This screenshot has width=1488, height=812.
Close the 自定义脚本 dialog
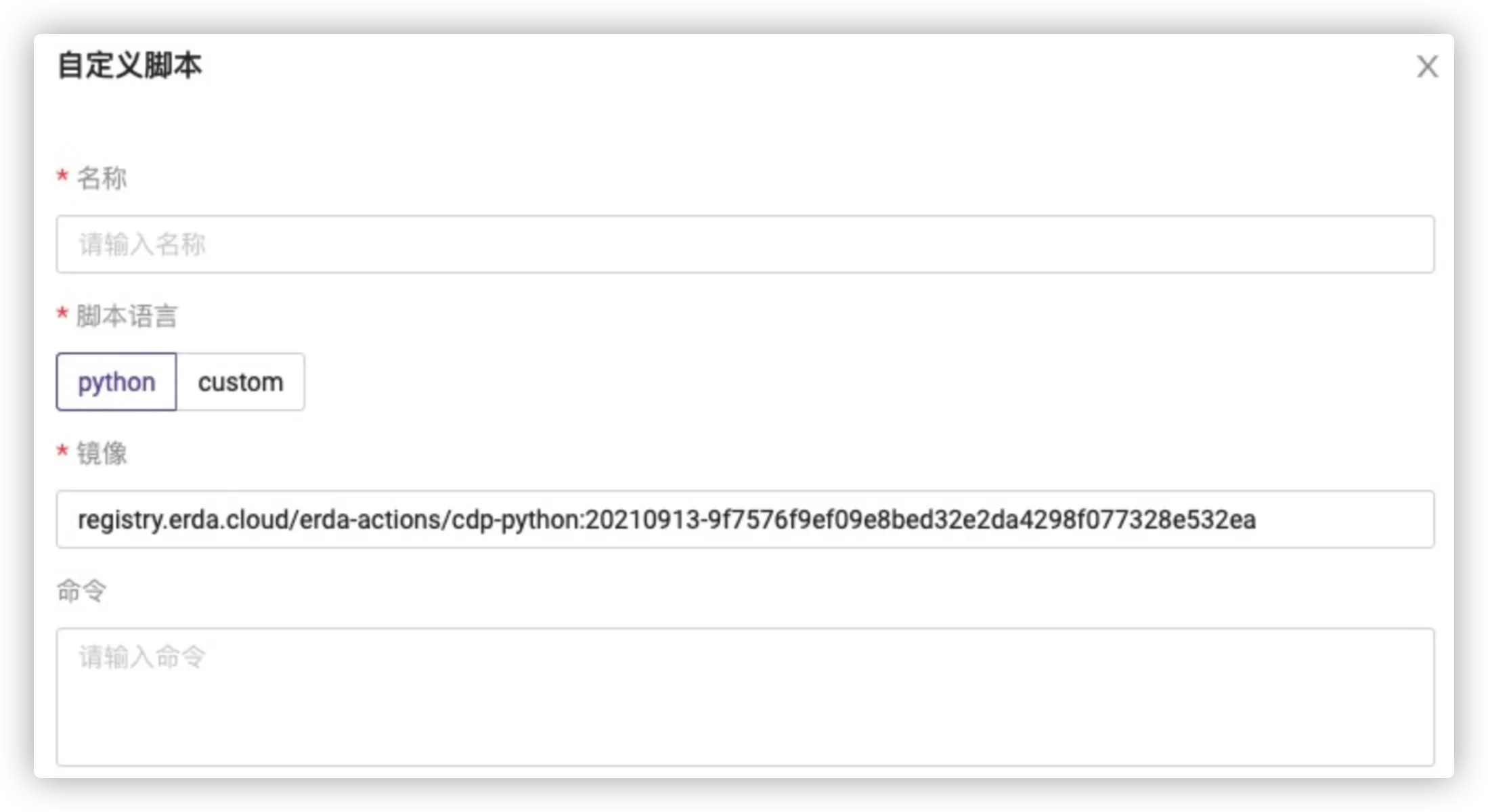(x=1427, y=66)
